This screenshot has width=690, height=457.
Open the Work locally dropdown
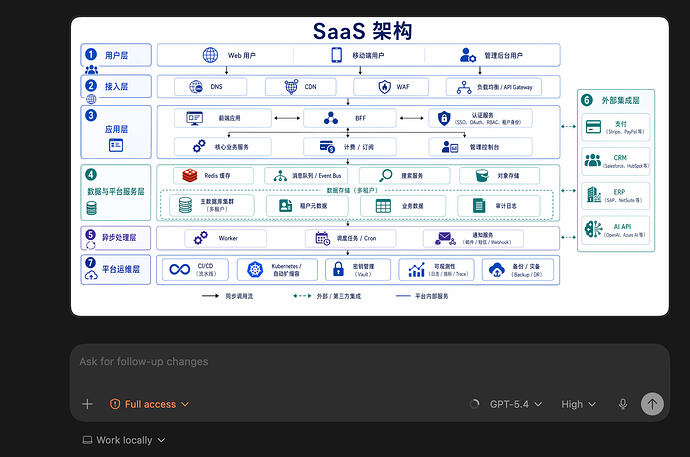pos(124,440)
